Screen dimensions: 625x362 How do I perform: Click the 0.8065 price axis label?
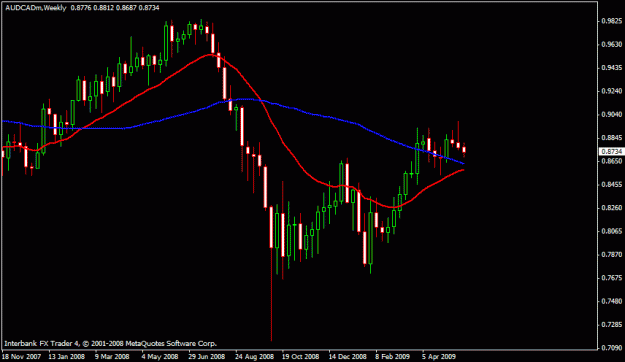coord(612,231)
